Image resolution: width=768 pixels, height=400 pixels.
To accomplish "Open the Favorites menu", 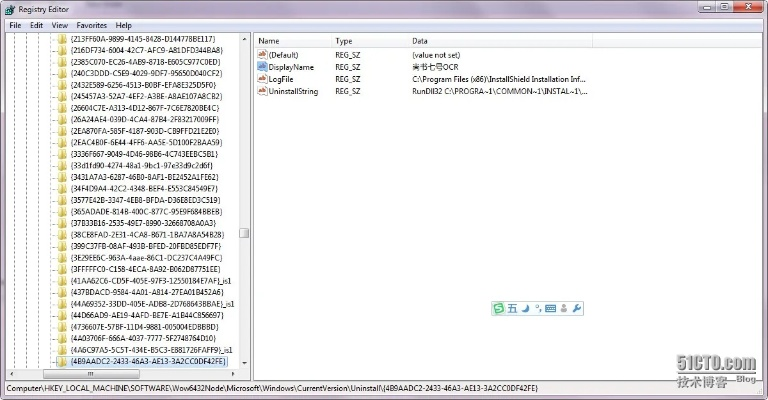I will pos(92,24).
